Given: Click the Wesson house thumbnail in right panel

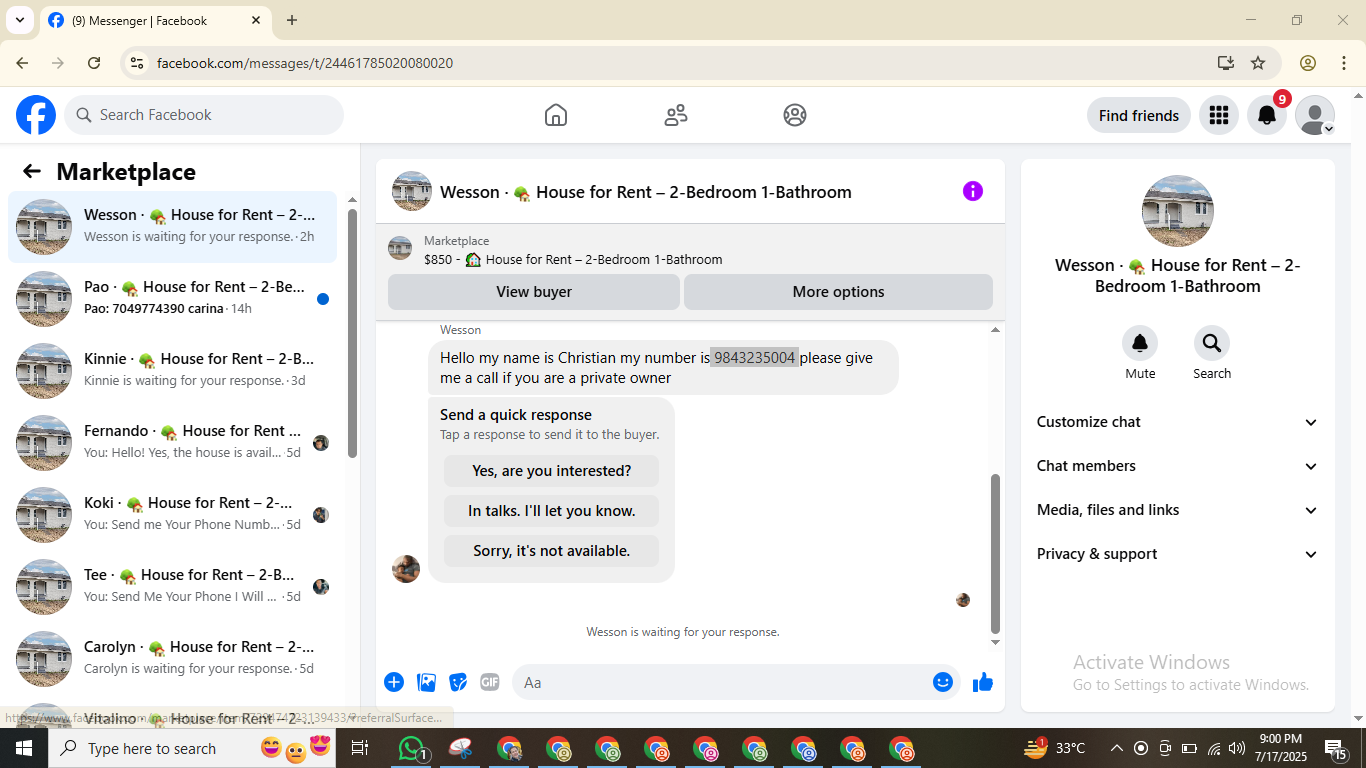Looking at the screenshot, I should pyautogui.click(x=1178, y=211).
